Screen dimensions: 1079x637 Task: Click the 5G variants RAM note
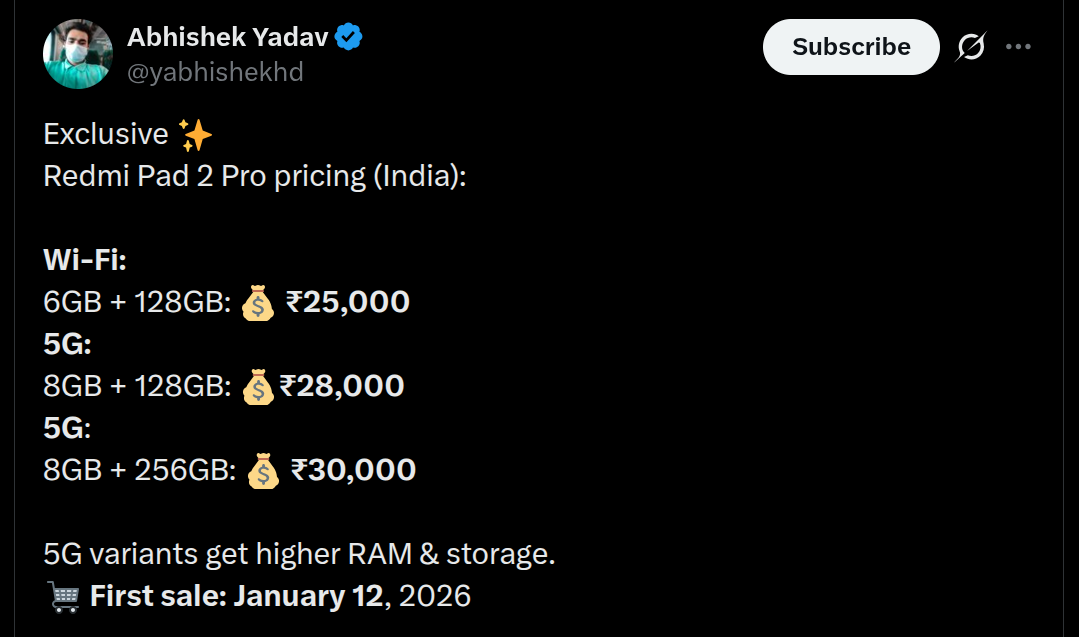point(299,553)
